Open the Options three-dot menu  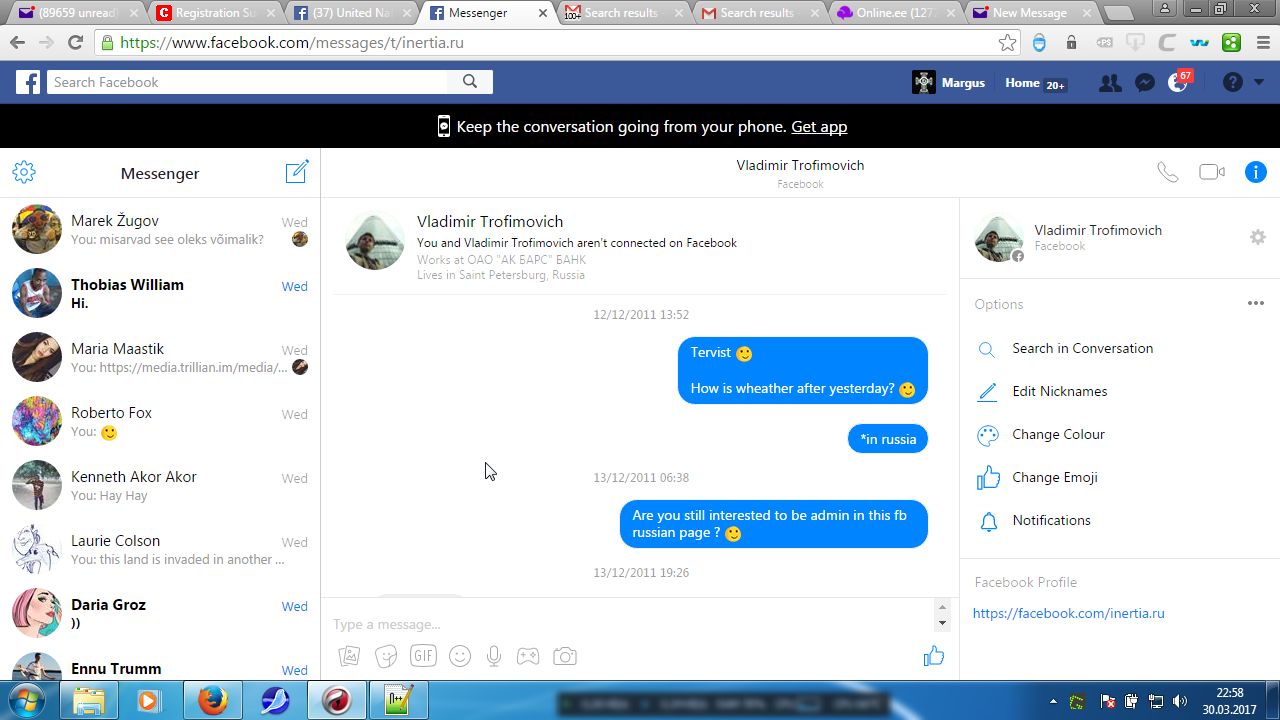click(x=1256, y=304)
